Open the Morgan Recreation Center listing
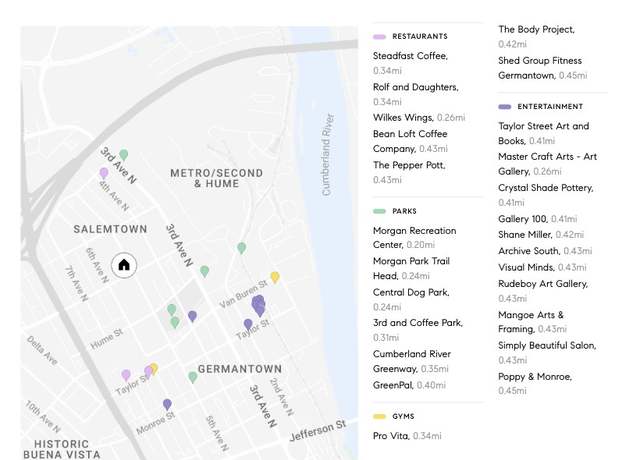This screenshot has width=640, height=460. pos(414,231)
